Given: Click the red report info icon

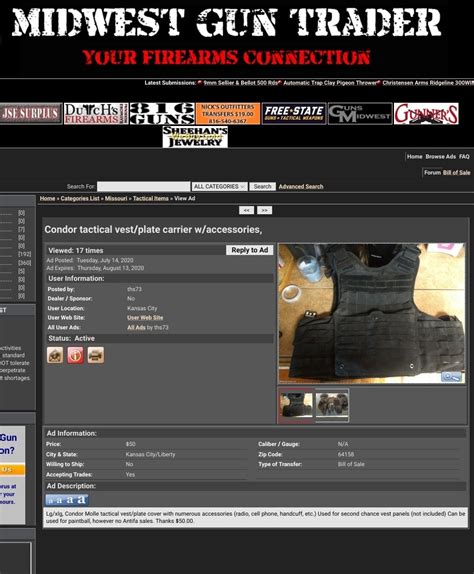Looking at the screenshot, I should pos(75,355).
